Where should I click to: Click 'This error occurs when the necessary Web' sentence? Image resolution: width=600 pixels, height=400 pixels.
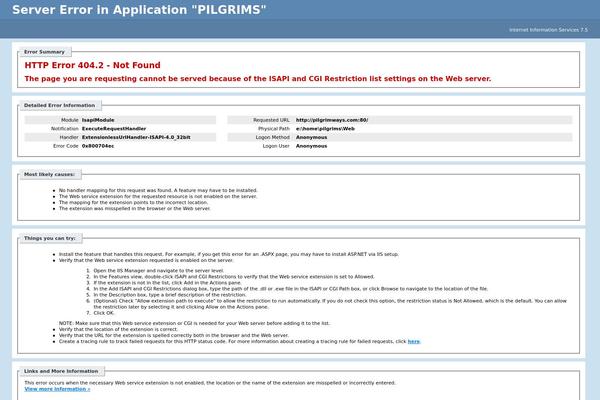[x=210, y=383]
